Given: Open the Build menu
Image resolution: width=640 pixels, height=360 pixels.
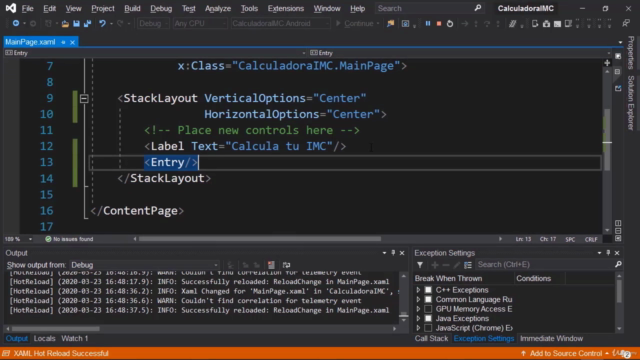Looking at the screenshot, I should [132, 8].
